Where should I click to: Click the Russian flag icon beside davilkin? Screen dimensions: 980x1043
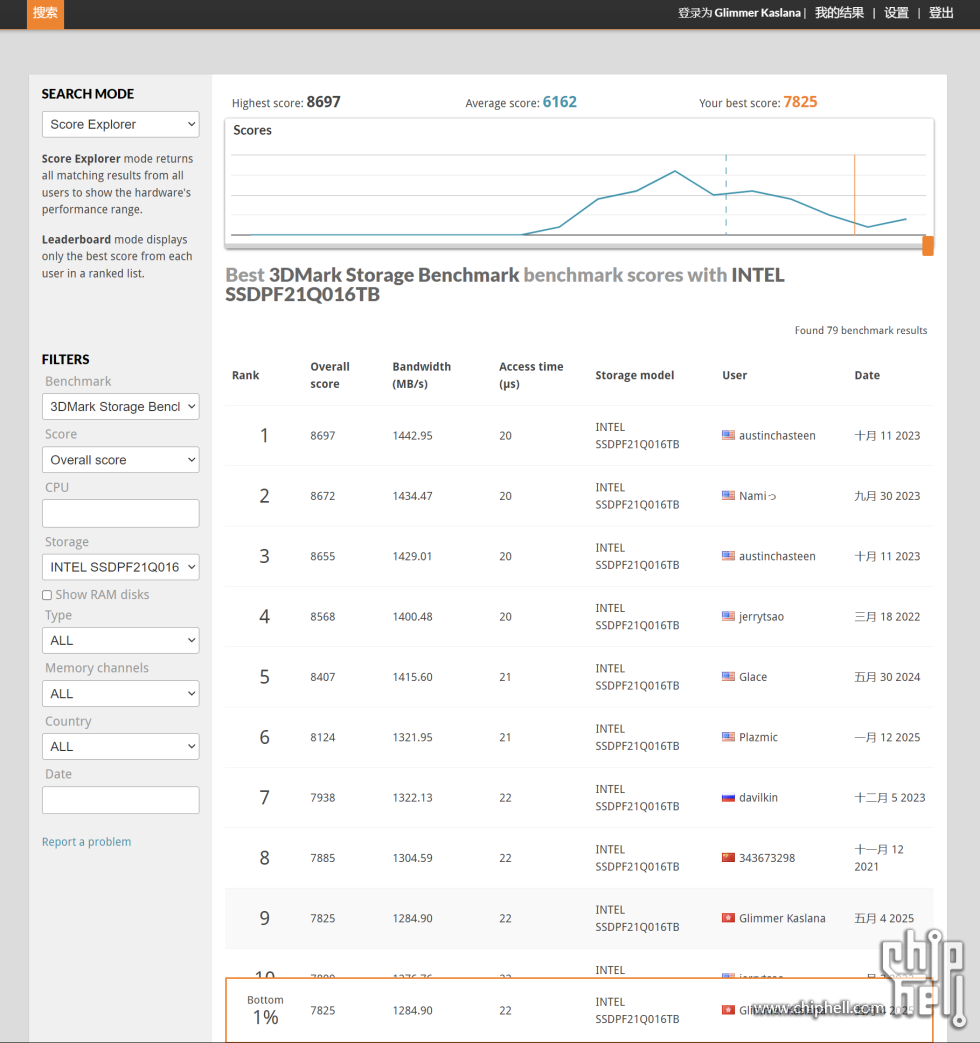coord(729,797)
